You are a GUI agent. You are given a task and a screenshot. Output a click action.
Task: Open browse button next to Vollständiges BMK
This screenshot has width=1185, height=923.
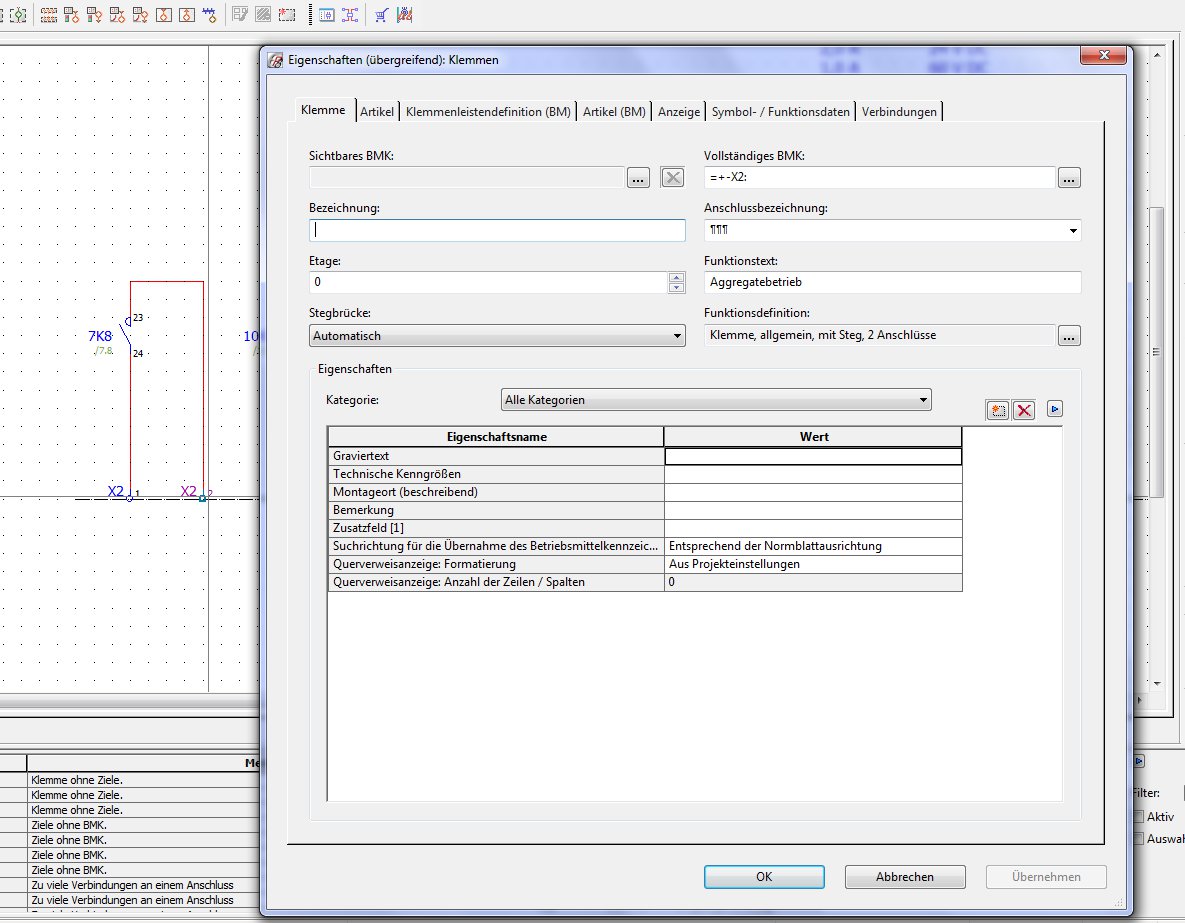1069,178
